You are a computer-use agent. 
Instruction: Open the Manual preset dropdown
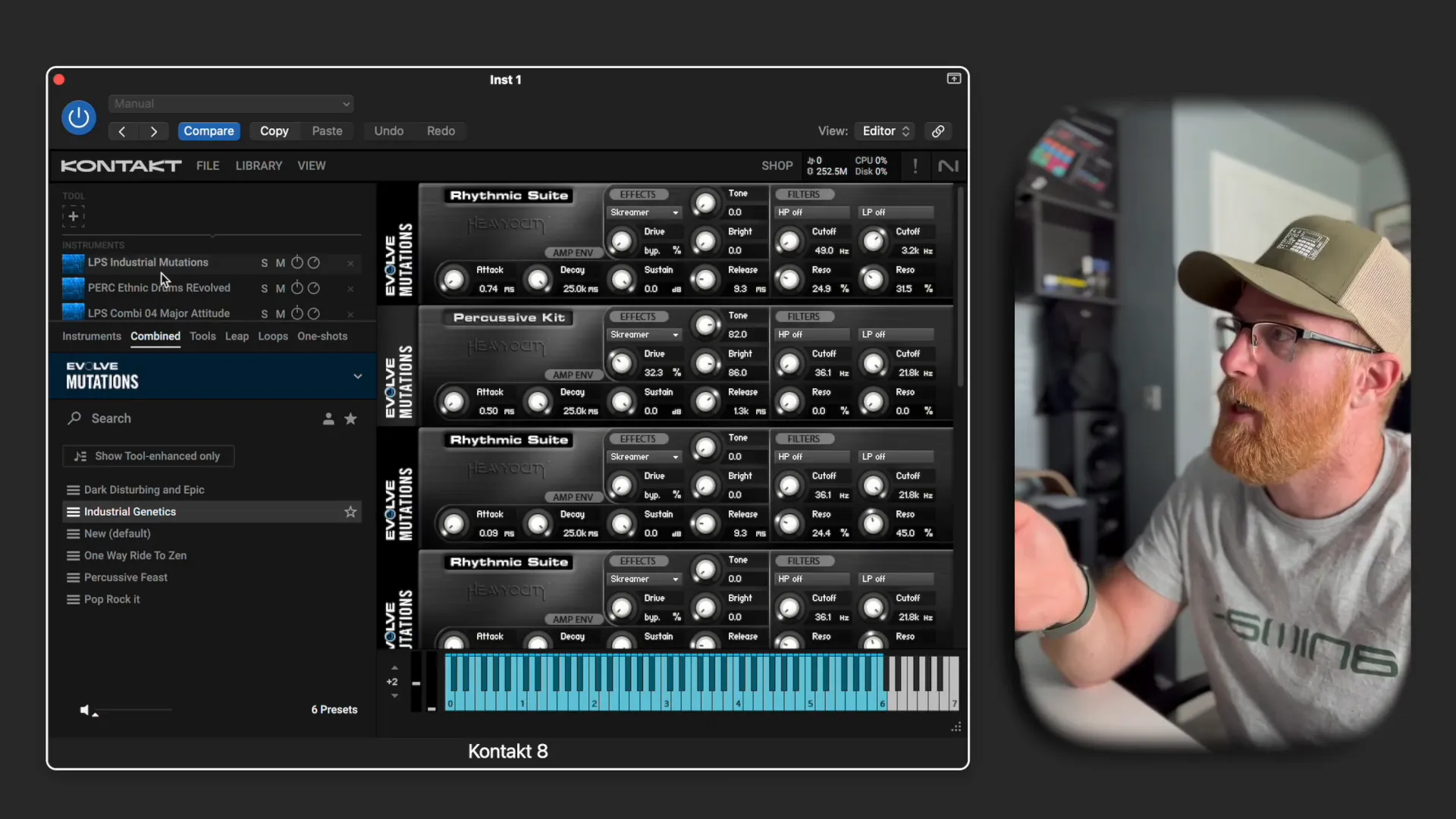(231, 104)
